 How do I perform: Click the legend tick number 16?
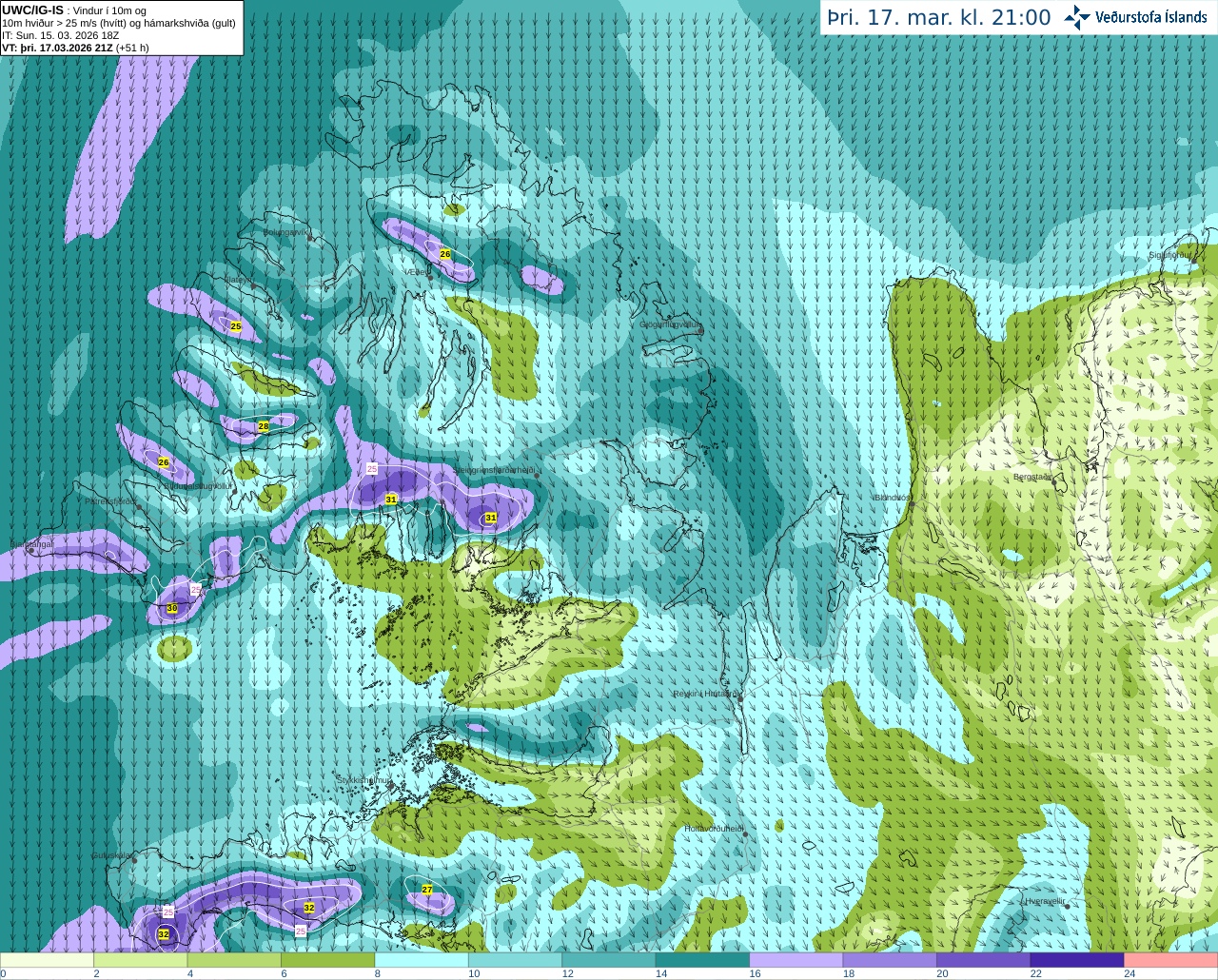pyautogui.click(x=755, y=973)
